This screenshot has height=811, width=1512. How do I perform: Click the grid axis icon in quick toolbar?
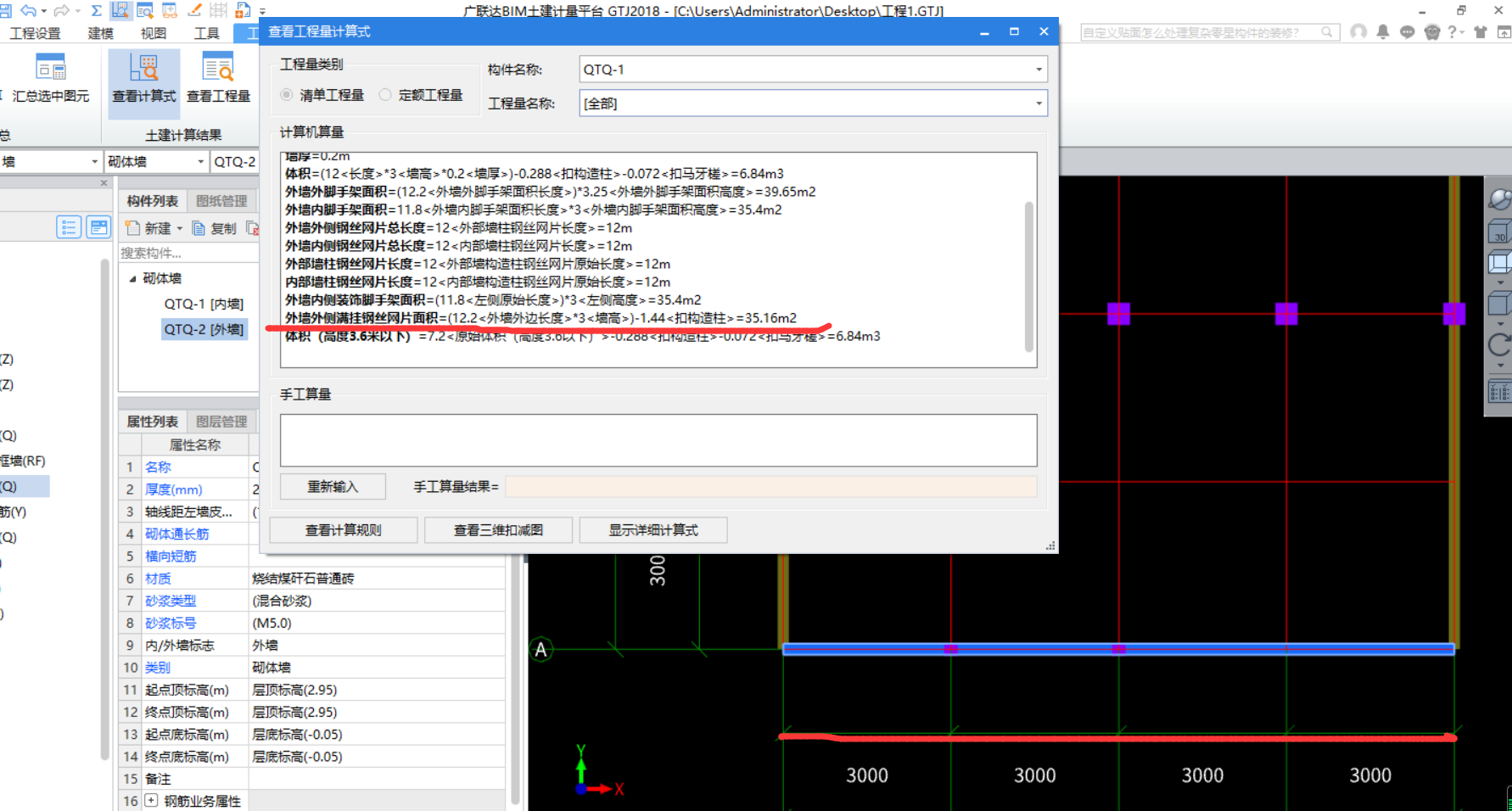[x=218, y=10]
